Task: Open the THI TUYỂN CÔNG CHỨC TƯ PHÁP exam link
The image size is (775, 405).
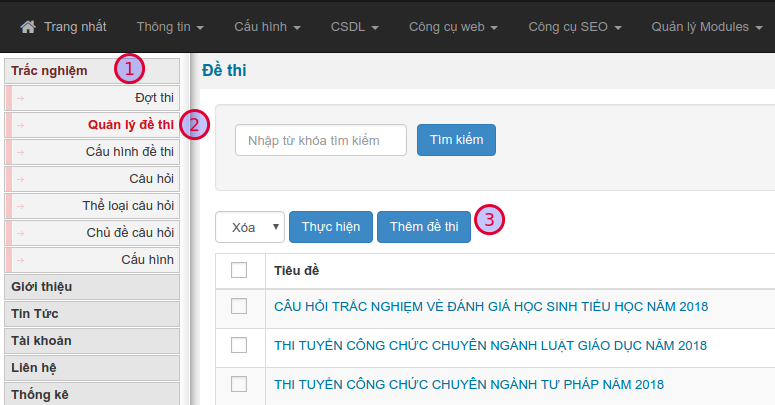Action: [x=469, y=384]
